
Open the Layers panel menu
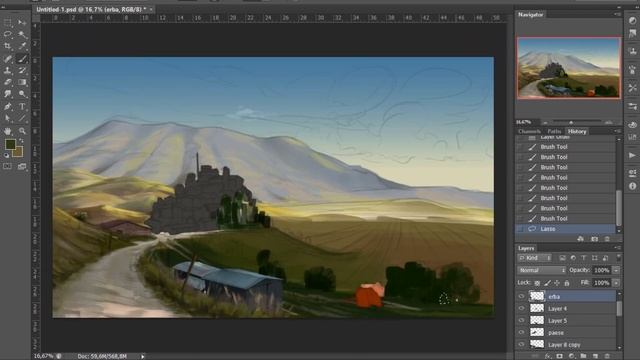pyautogui.click(x=618, y=248)
